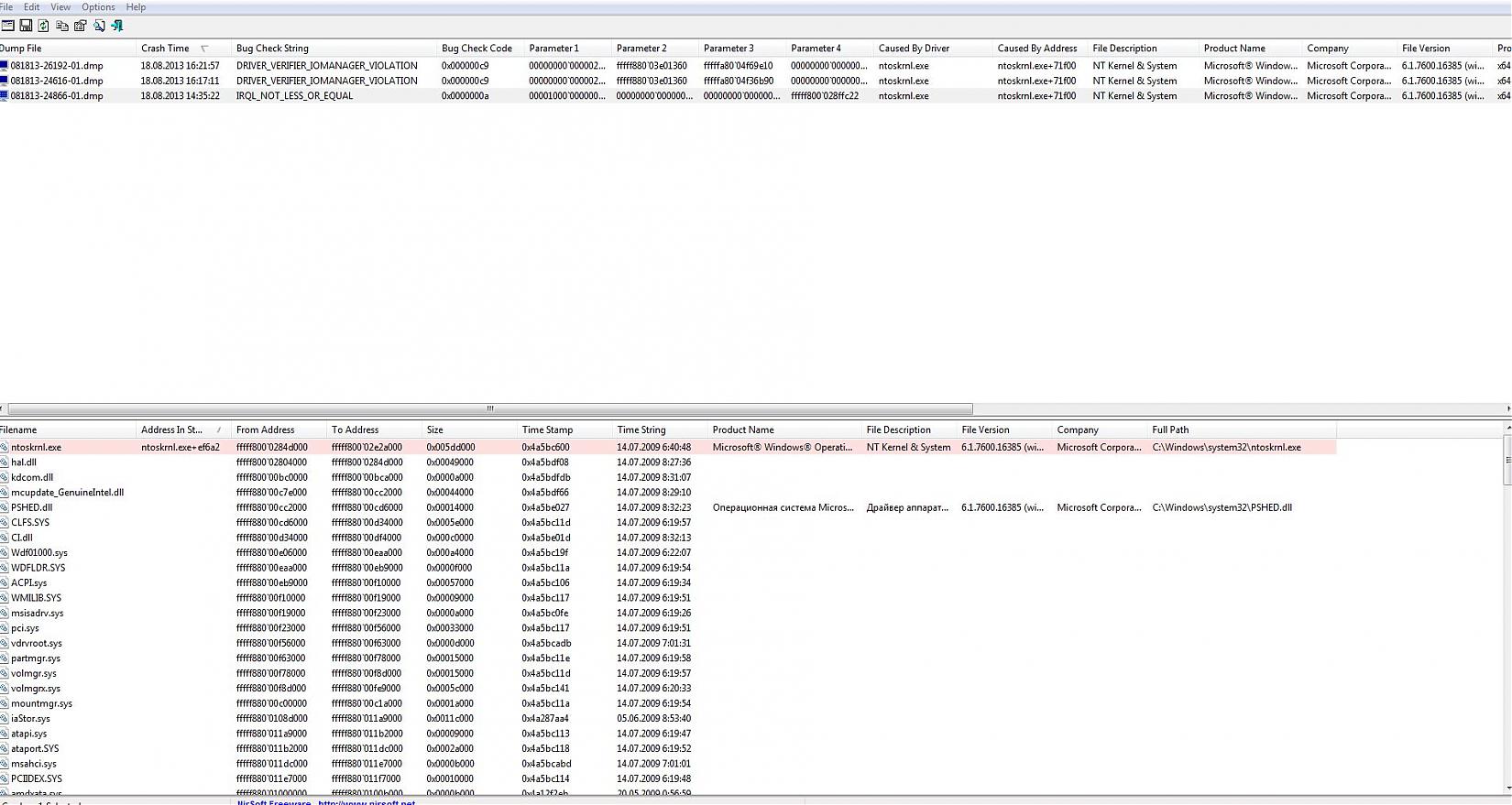1512x805 pixels.
Task: Click the file icon next to CLFS.SYS
Action: tap(4, 523)
